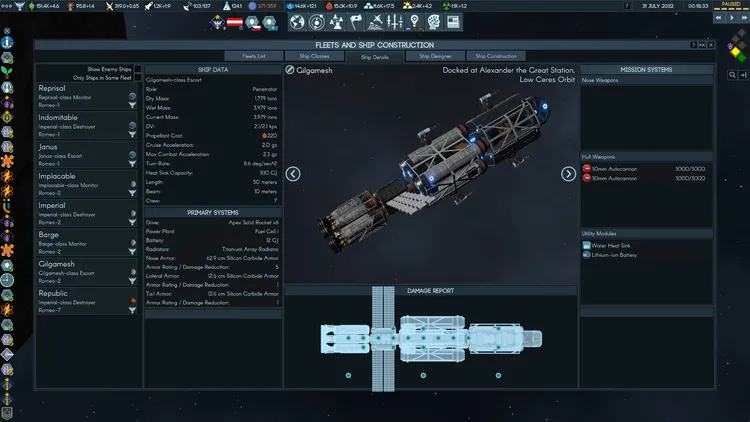Click the red planet icon on Republic row
The height and width of the screenshot is (422, 750).
tap(133, 301)
